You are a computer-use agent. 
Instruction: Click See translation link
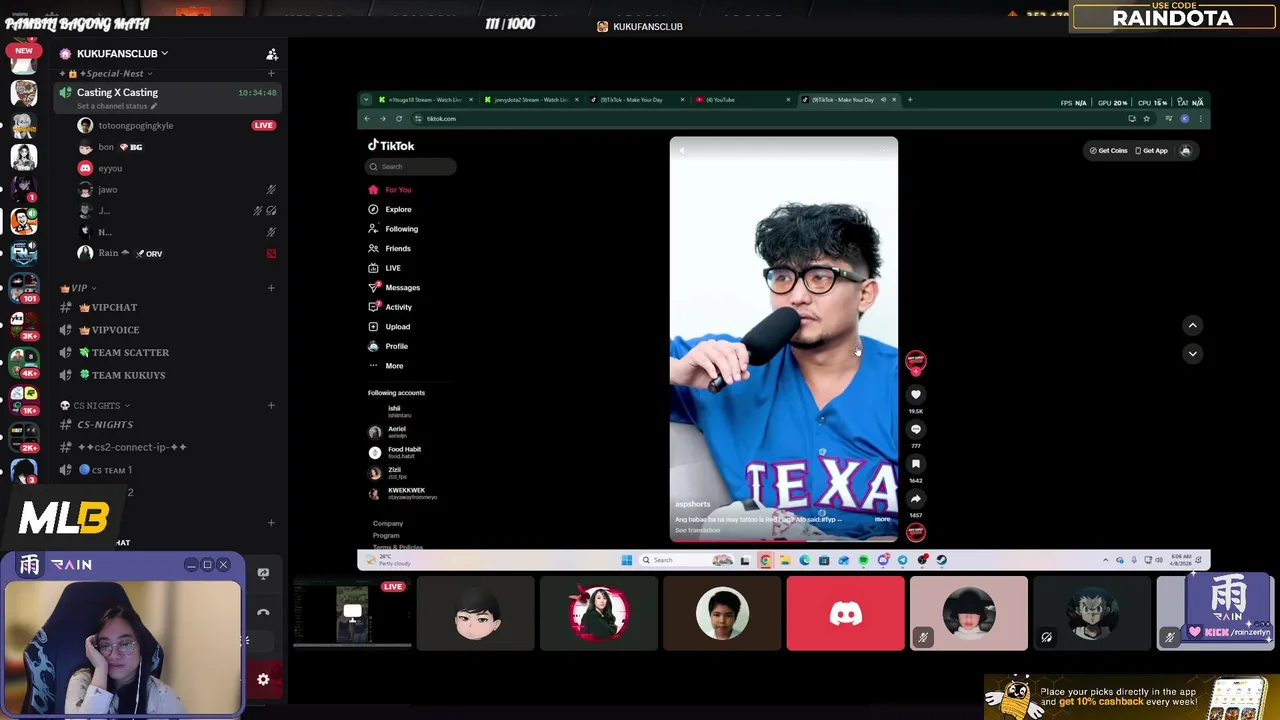(697, 530)
